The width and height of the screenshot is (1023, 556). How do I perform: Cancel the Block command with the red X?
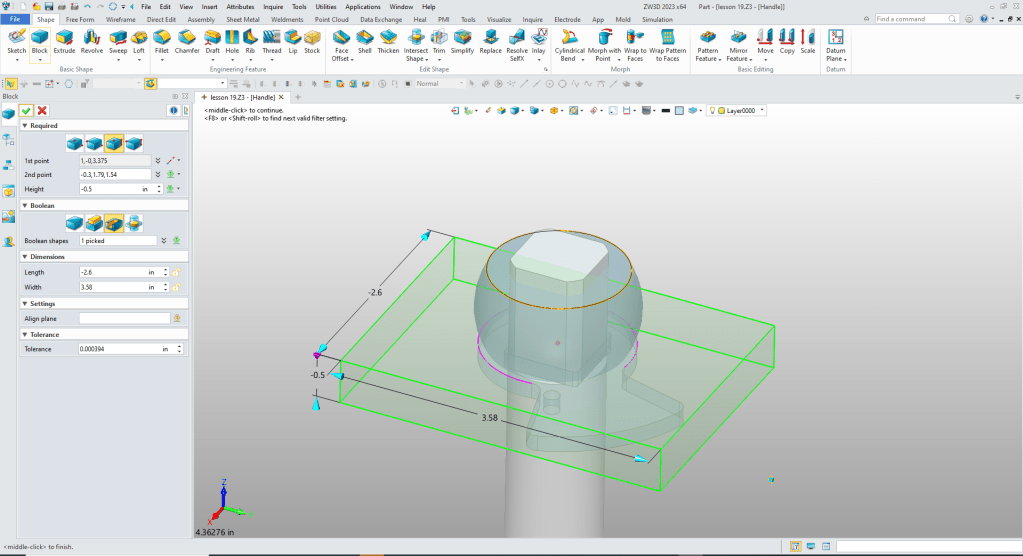tap(42, 110)
